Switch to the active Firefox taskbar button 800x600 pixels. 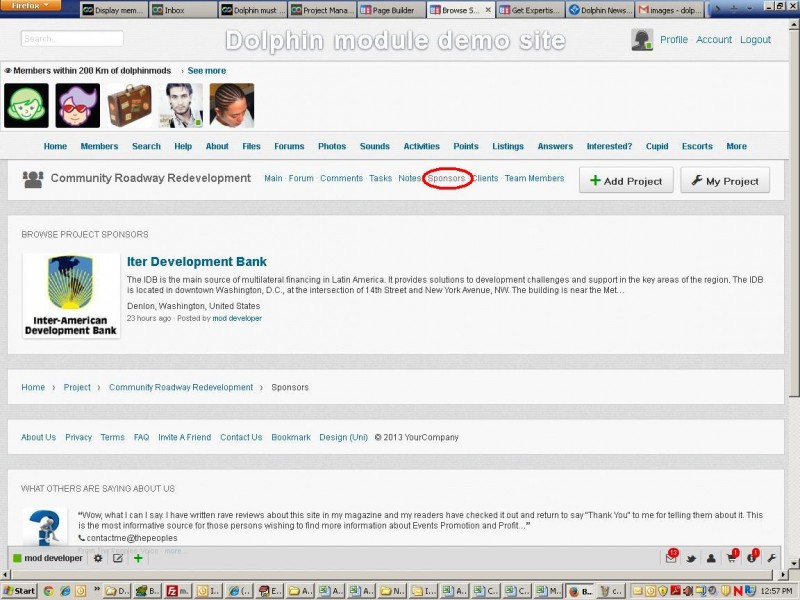(x=580, y=591)
